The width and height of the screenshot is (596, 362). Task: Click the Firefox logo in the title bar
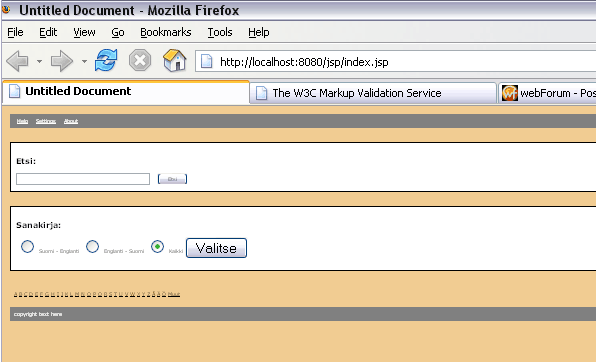coord(6,9)
